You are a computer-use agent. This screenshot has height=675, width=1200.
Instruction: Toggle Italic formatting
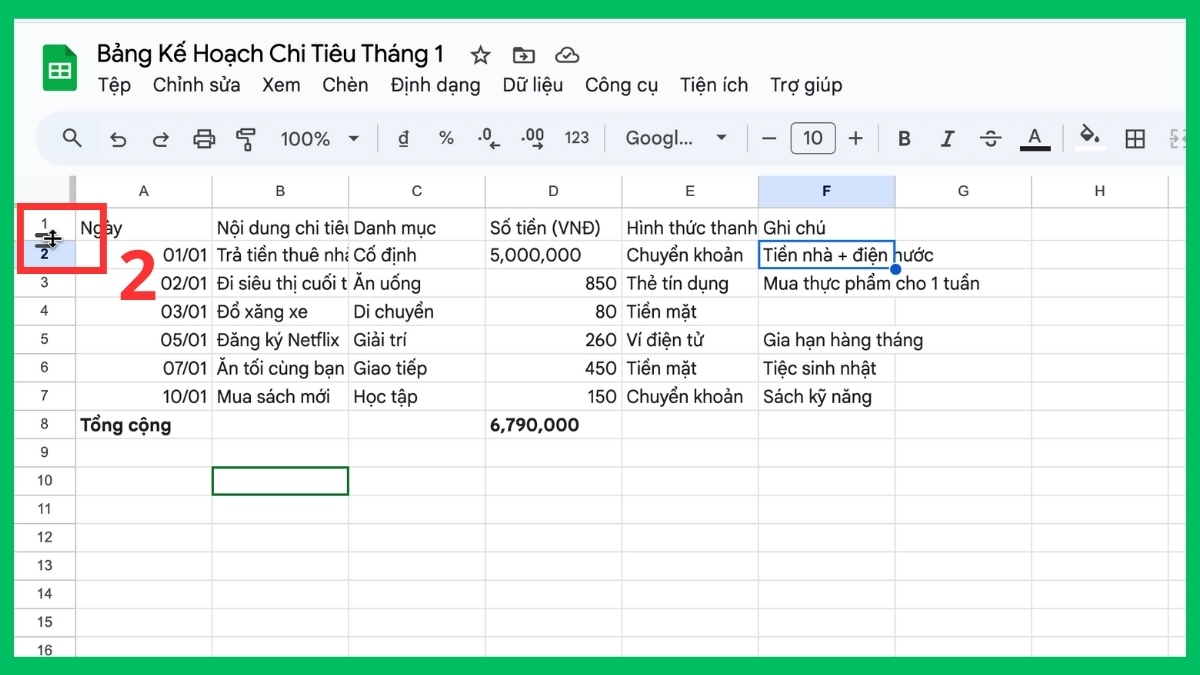click(947, 138)
